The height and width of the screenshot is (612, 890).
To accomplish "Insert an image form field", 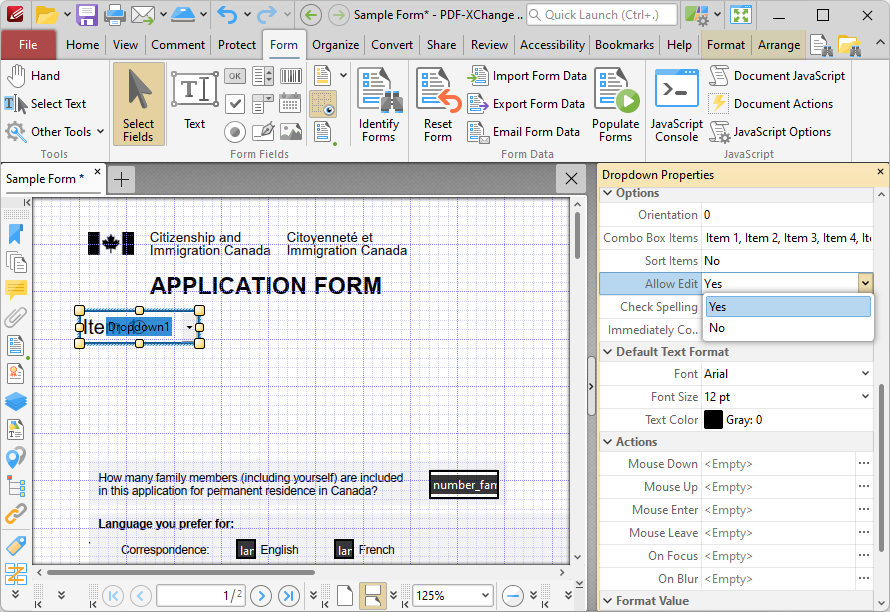I will [291, 132].
